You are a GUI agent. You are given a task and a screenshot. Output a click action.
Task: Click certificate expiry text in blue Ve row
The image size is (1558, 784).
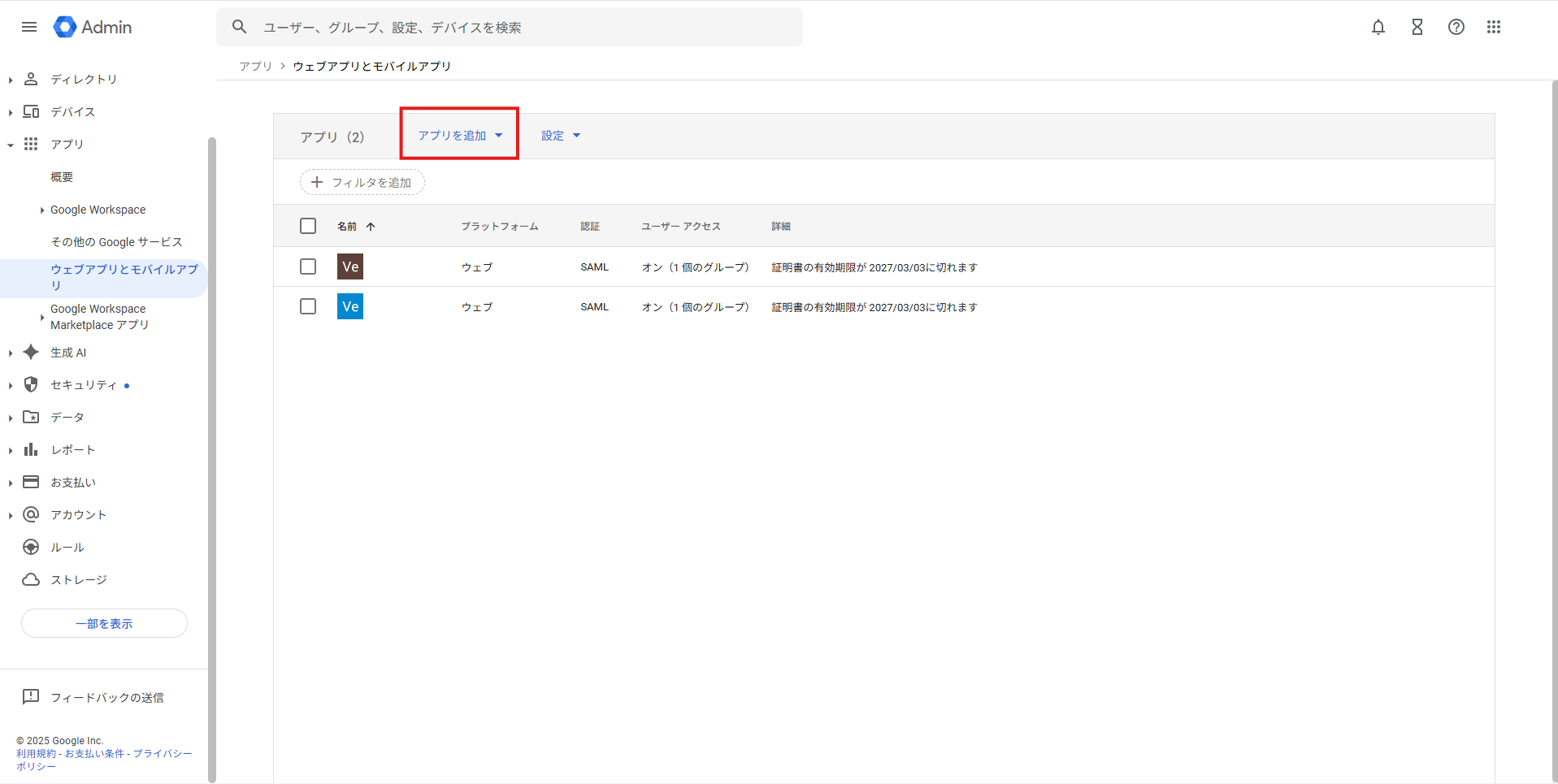point(874,307)
